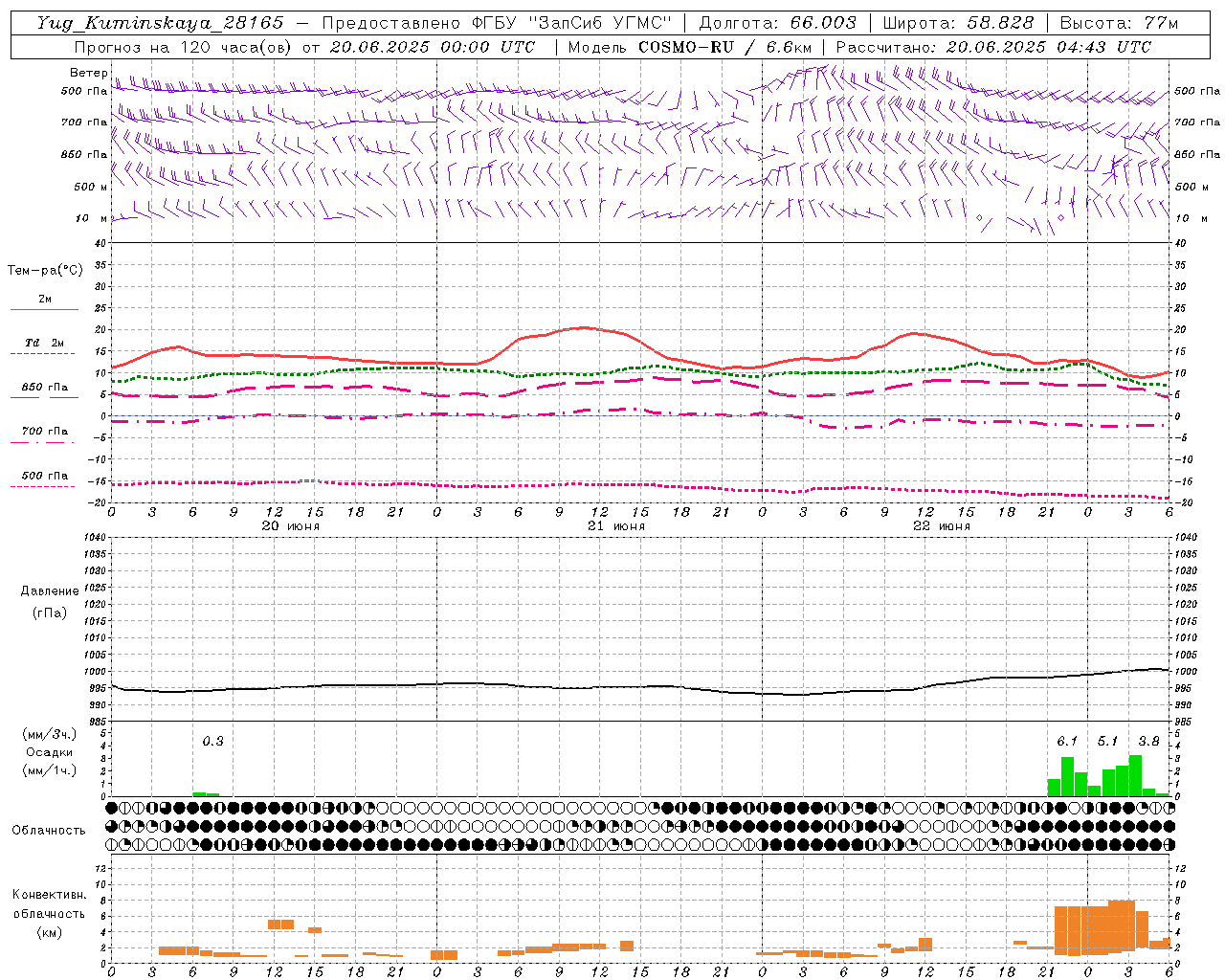Click the 'Широта: 58.828' value
Image resolution: width=1225 pixels, height=980 pixels.
coord(958,23)
